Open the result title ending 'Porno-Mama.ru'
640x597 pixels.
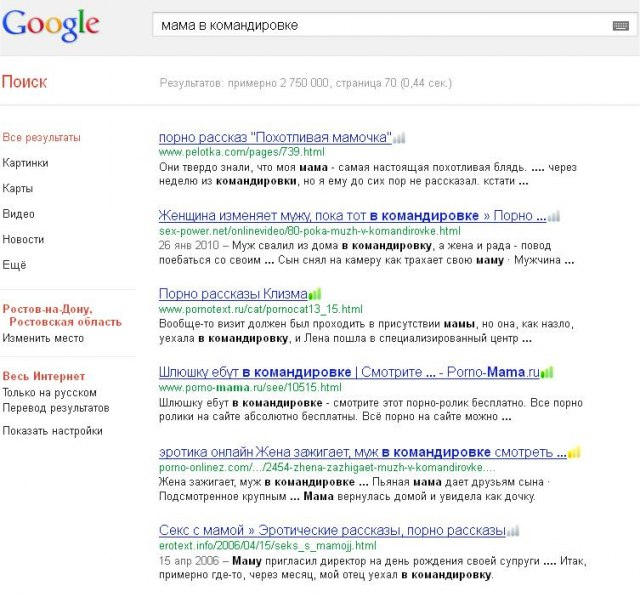[x=349, y=372]
